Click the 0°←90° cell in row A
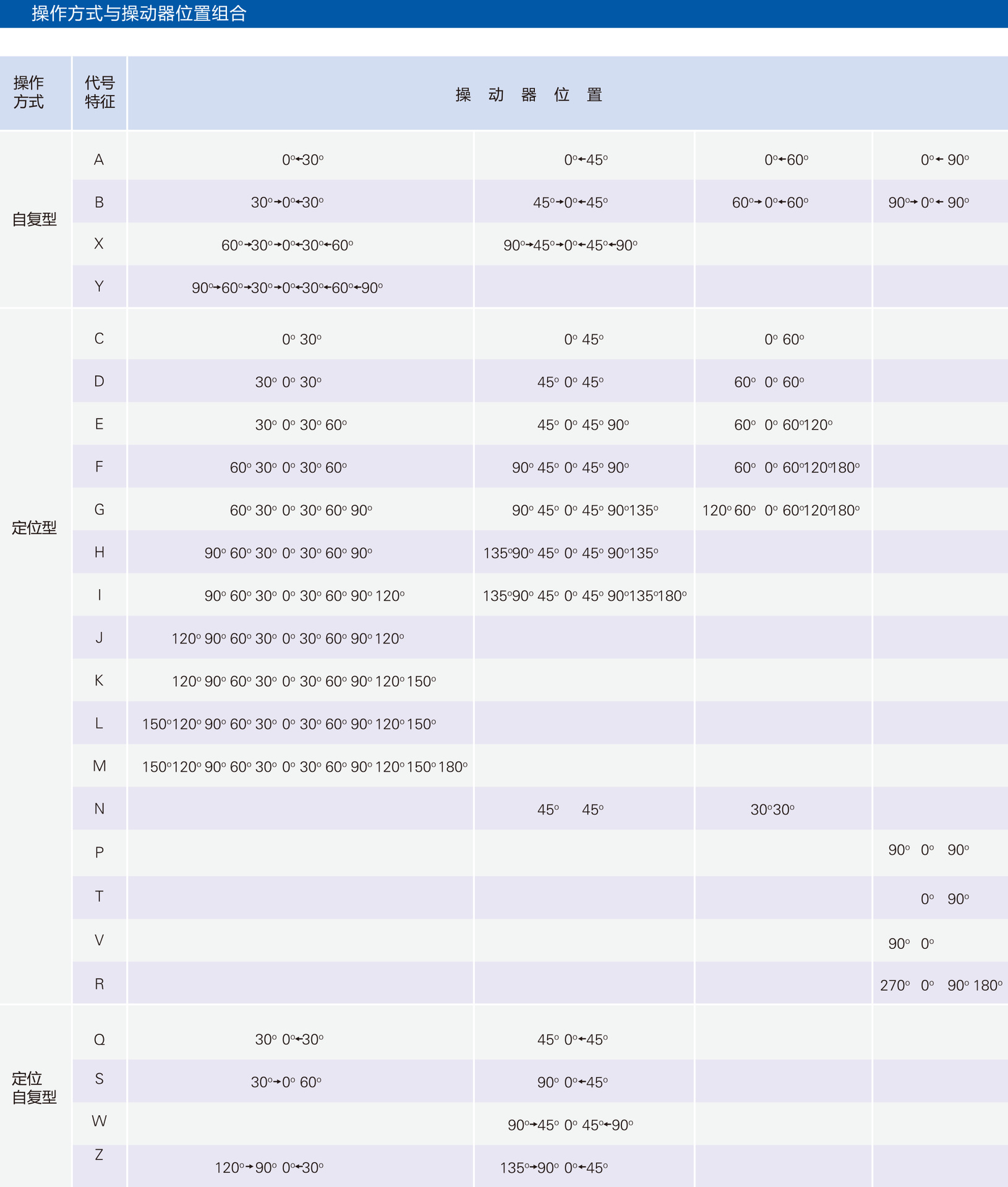The image size is (1008, 1187). [944, 160]
